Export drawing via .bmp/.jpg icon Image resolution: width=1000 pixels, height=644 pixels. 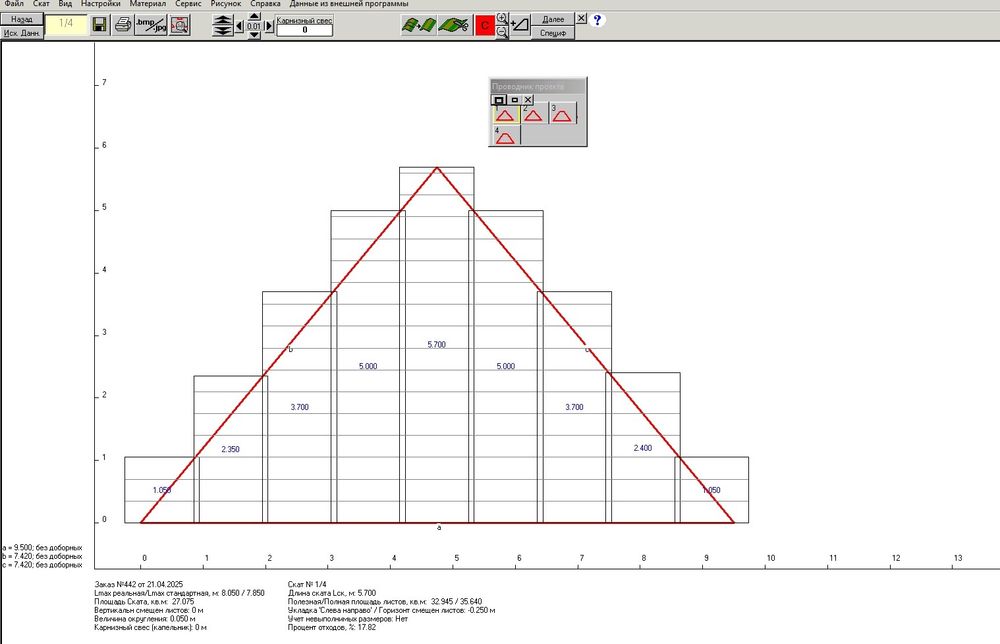[x=151, y=25]
